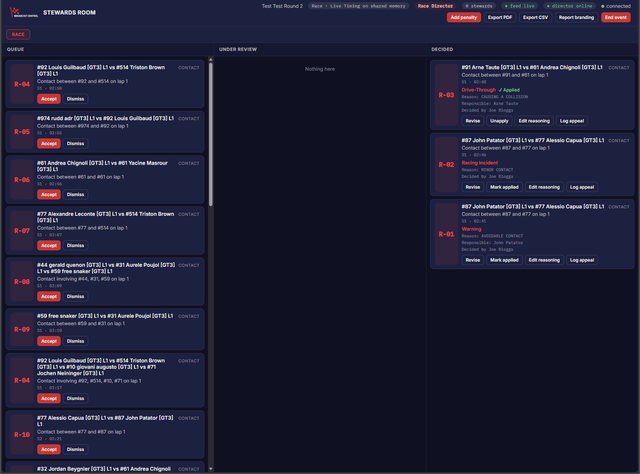Screen dimensions: 640x474
Task: Click the R-08 badge in the Queue
Action: point(22,282)
